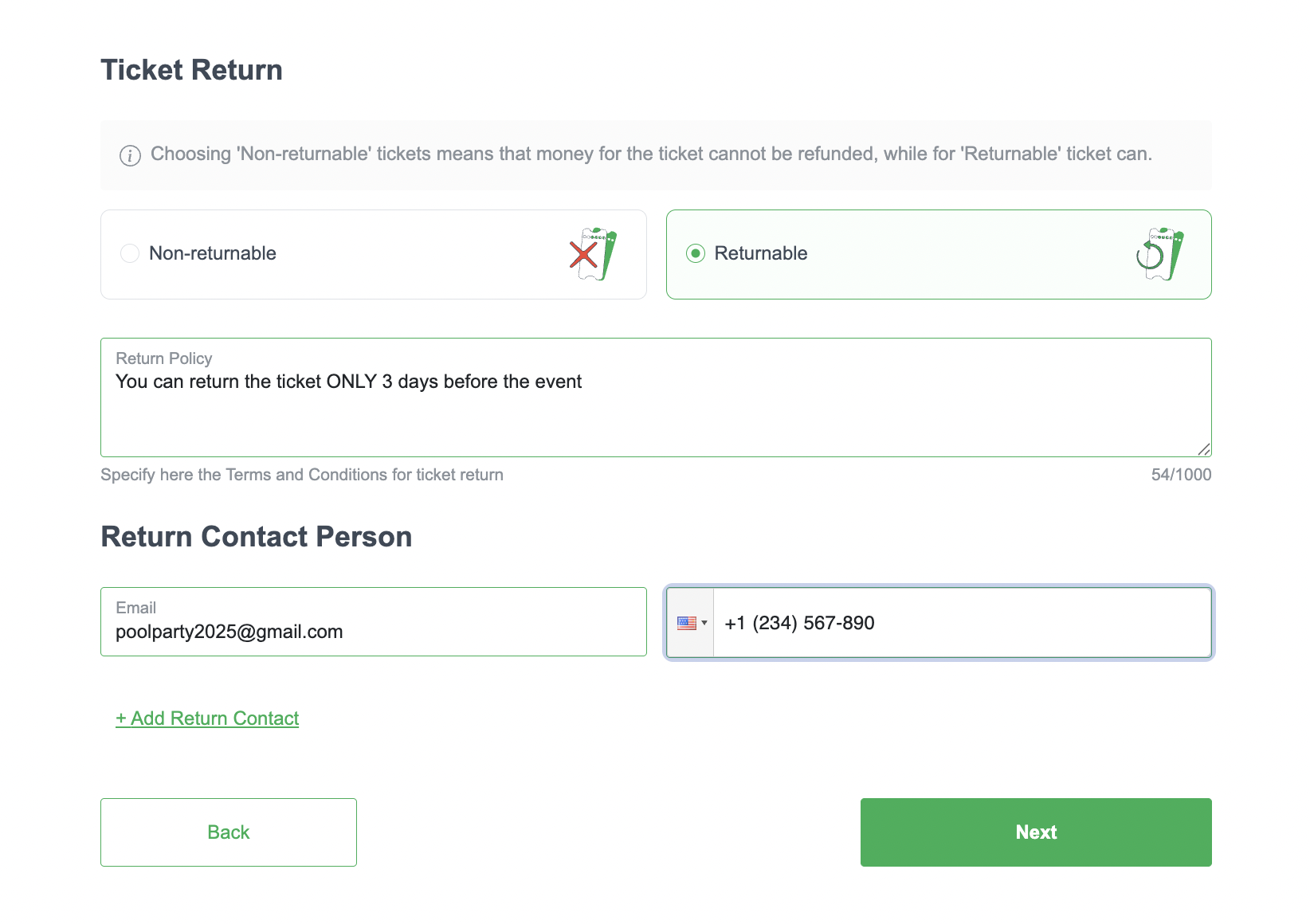
Task: Click the Returnable option label
Action: (761, 253)
